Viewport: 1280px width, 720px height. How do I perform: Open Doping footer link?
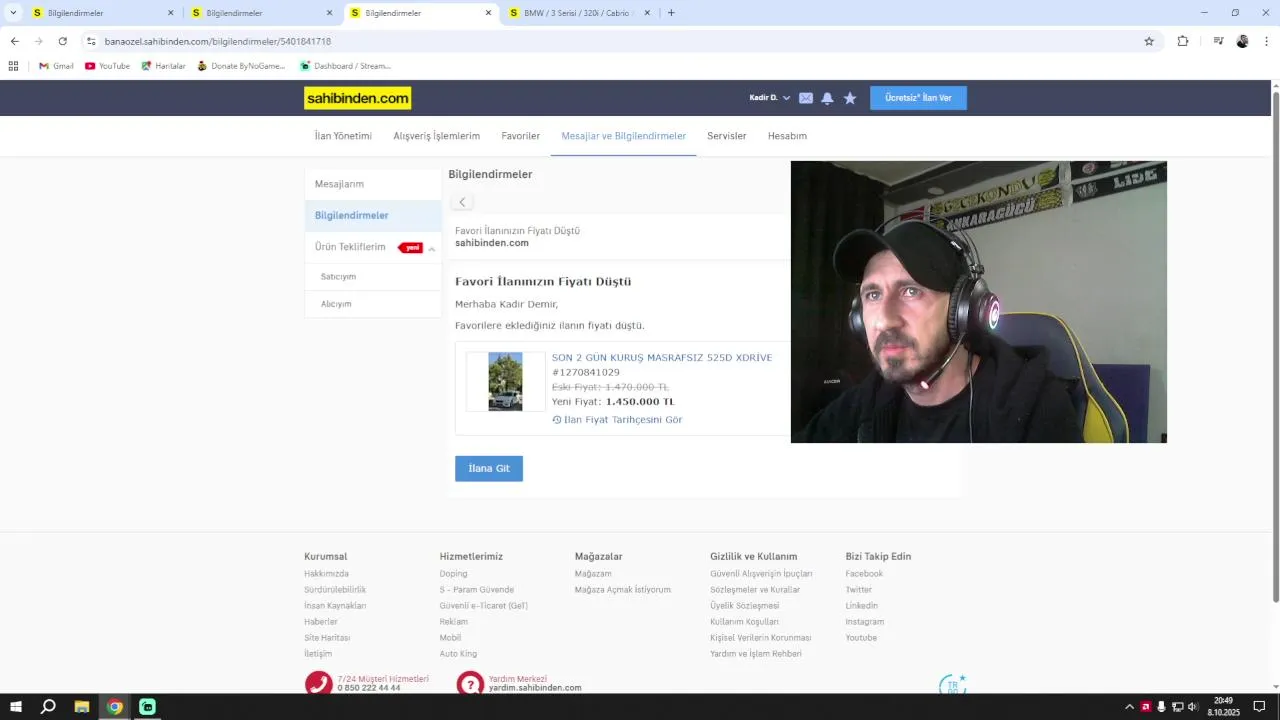[453, 574]
